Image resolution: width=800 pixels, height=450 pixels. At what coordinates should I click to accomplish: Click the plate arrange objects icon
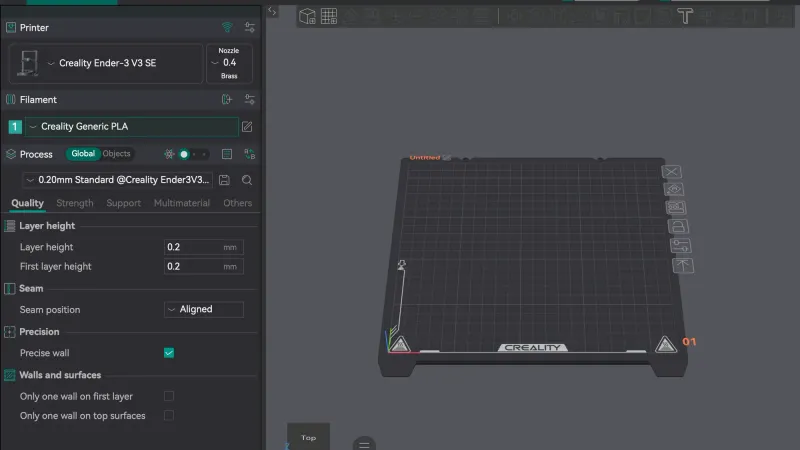point(676,208)
